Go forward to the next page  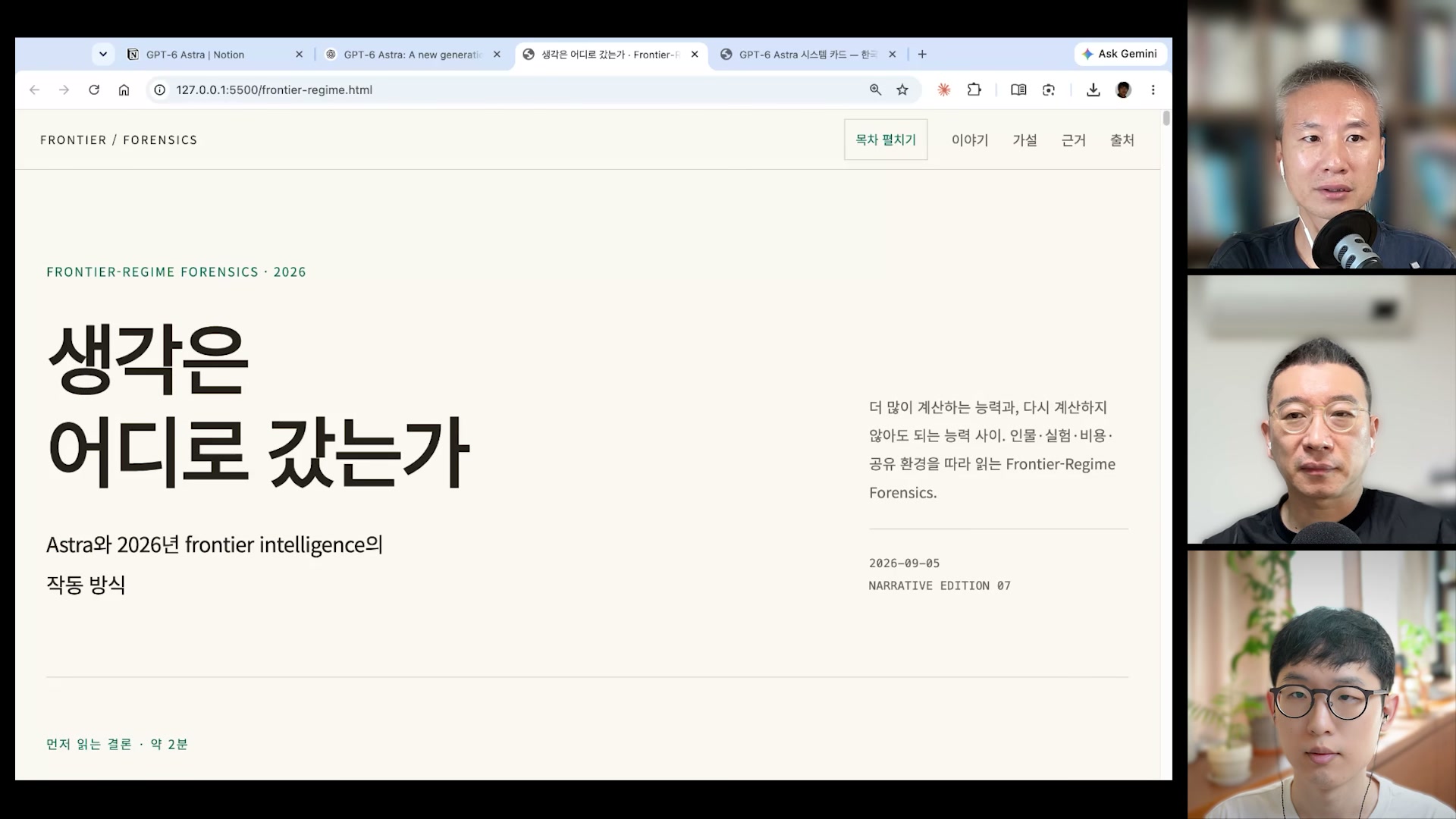click(64, 89)
